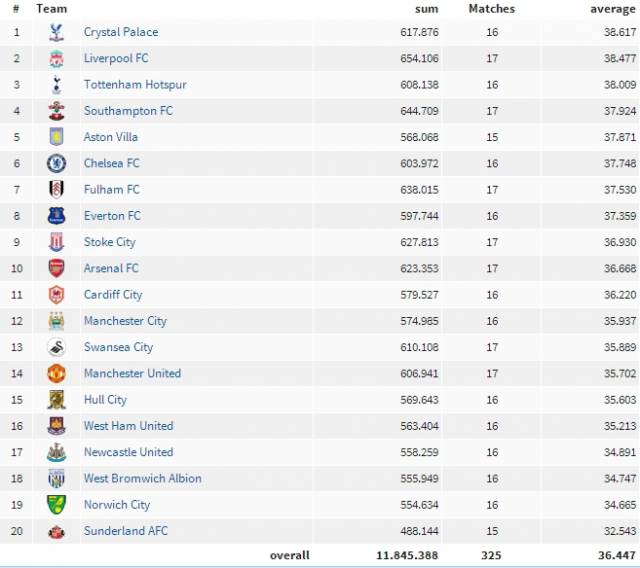Click the Liverpool FC club crest
This screenshot has height=568, width=640.
(x=56, y=59)
